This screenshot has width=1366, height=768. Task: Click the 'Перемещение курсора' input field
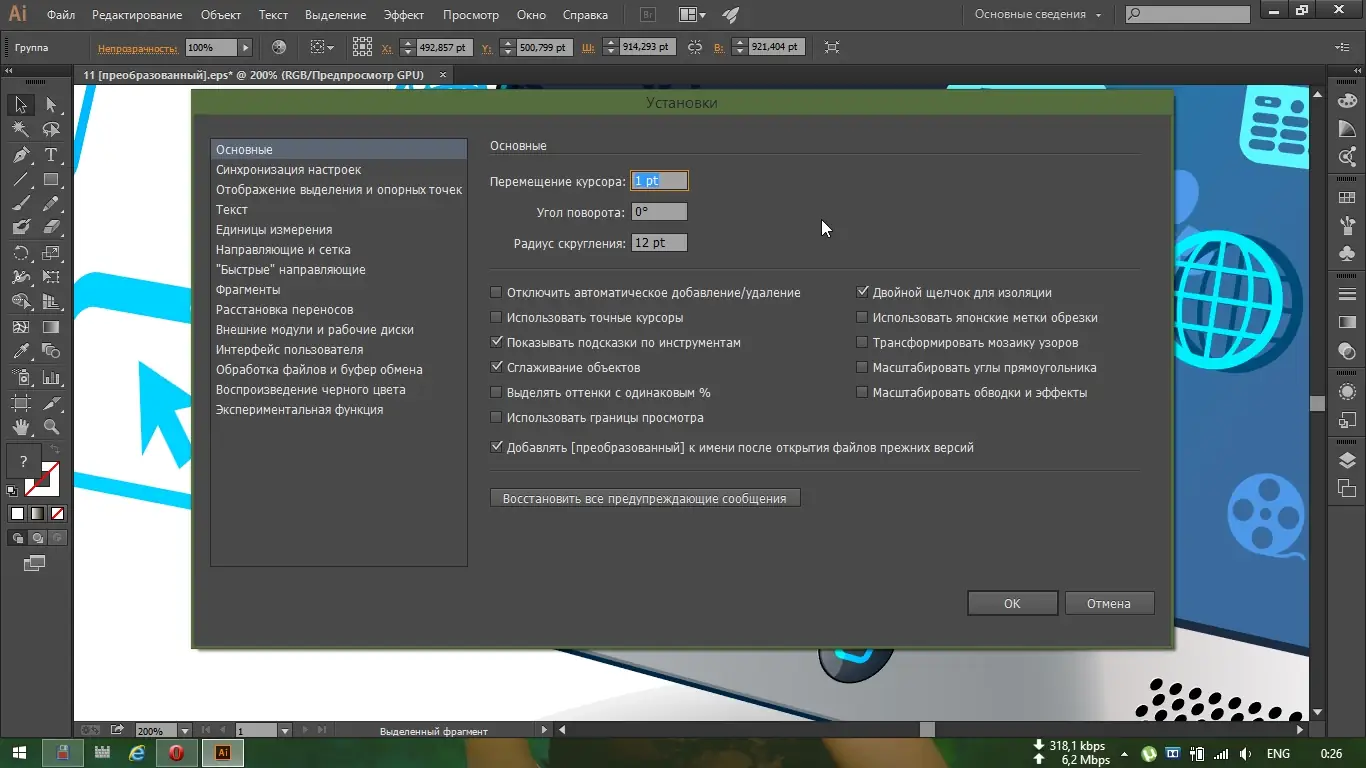click(x=659, y=181)
